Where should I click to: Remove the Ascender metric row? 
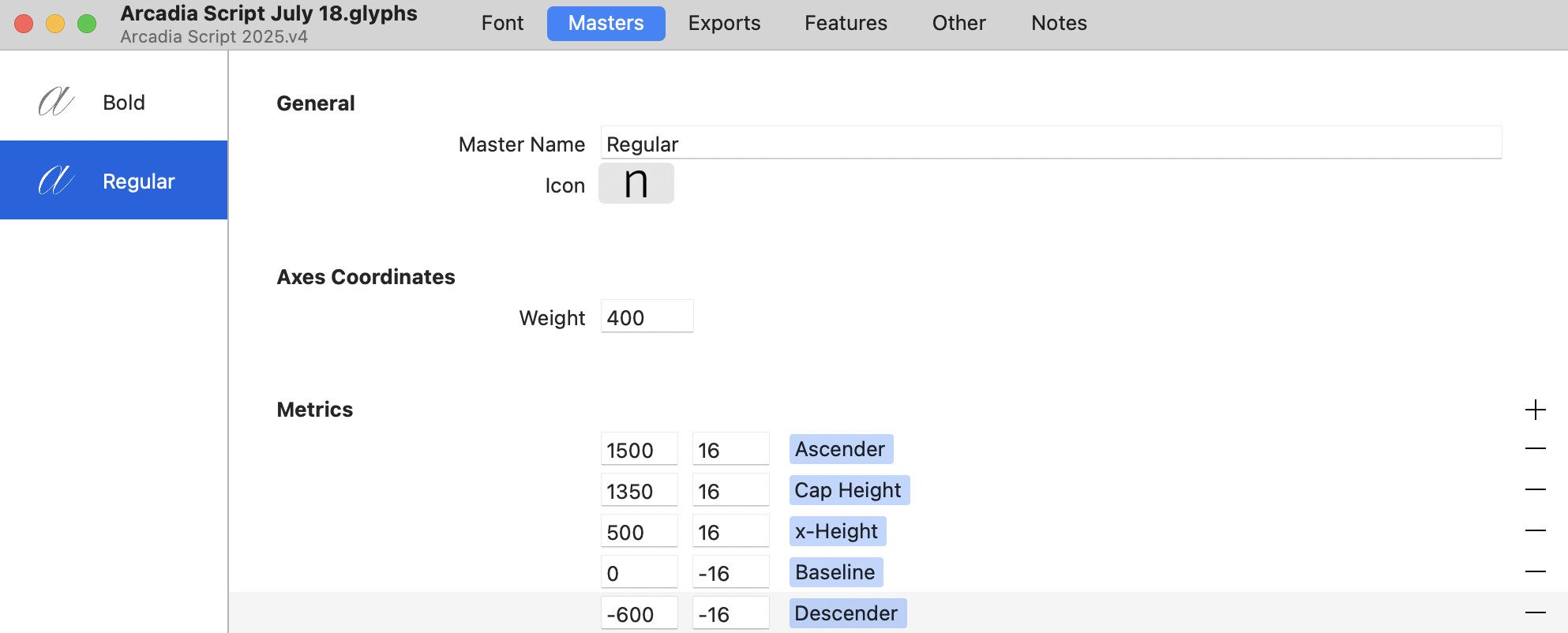click(1535, 449)
